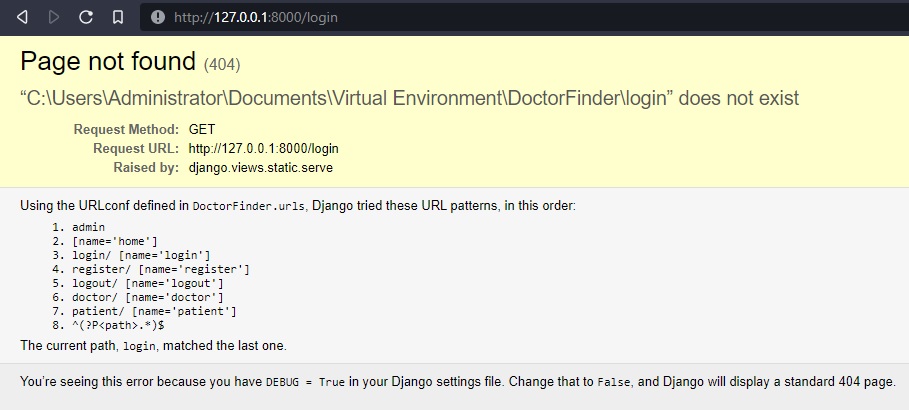Bookmark this page using the bookmark icon

(118, 17)
